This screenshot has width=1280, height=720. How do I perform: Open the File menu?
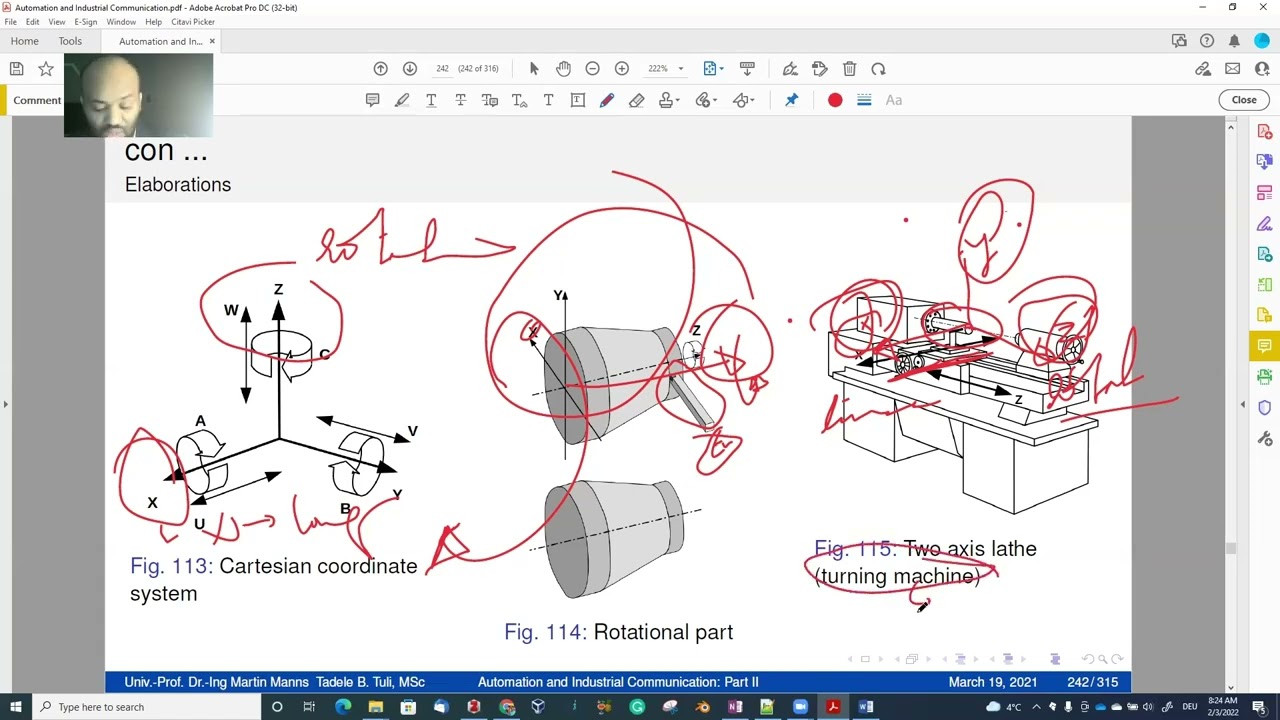pos(10,22)
